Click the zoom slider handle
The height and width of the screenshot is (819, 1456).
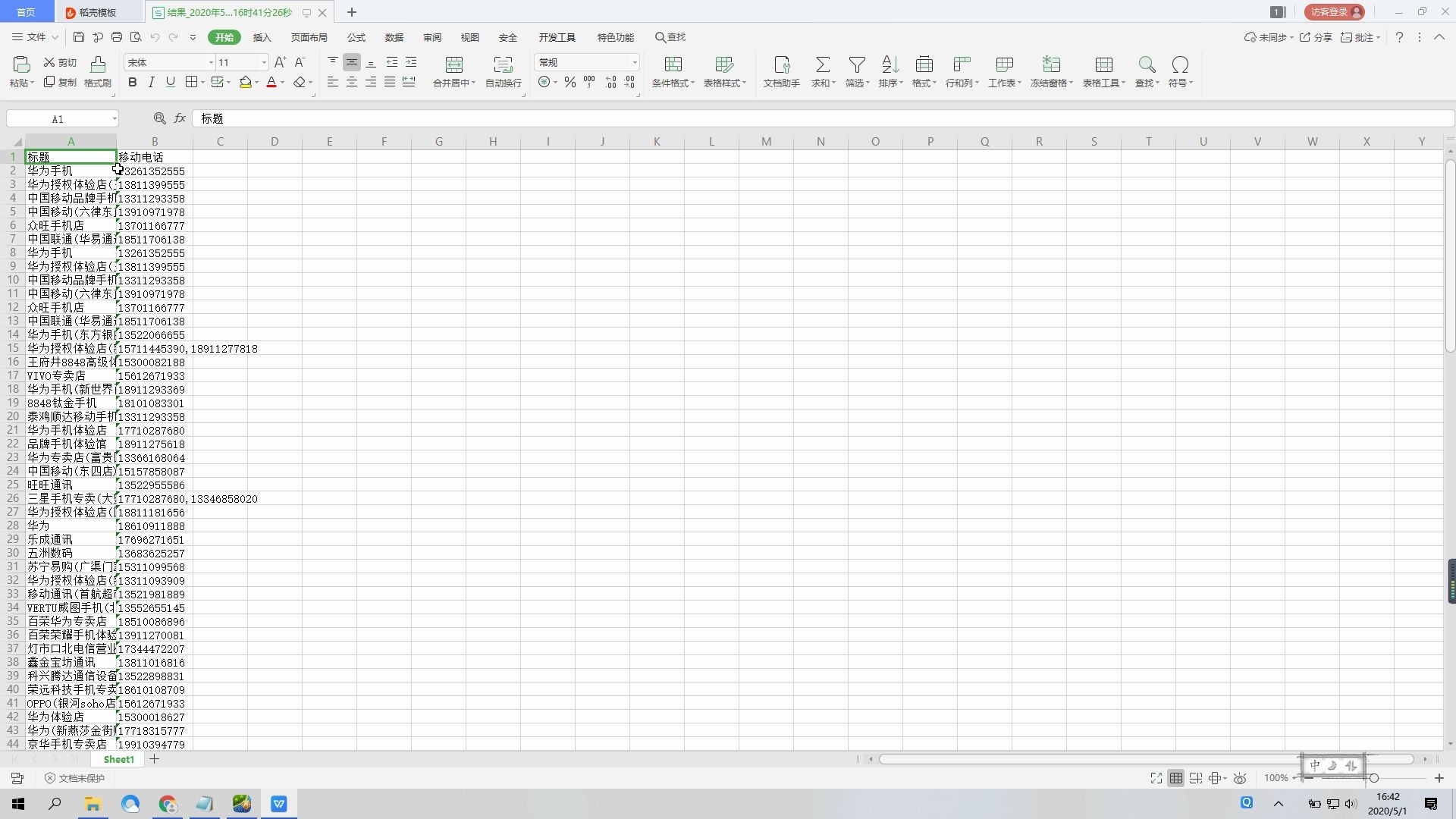1373,778
